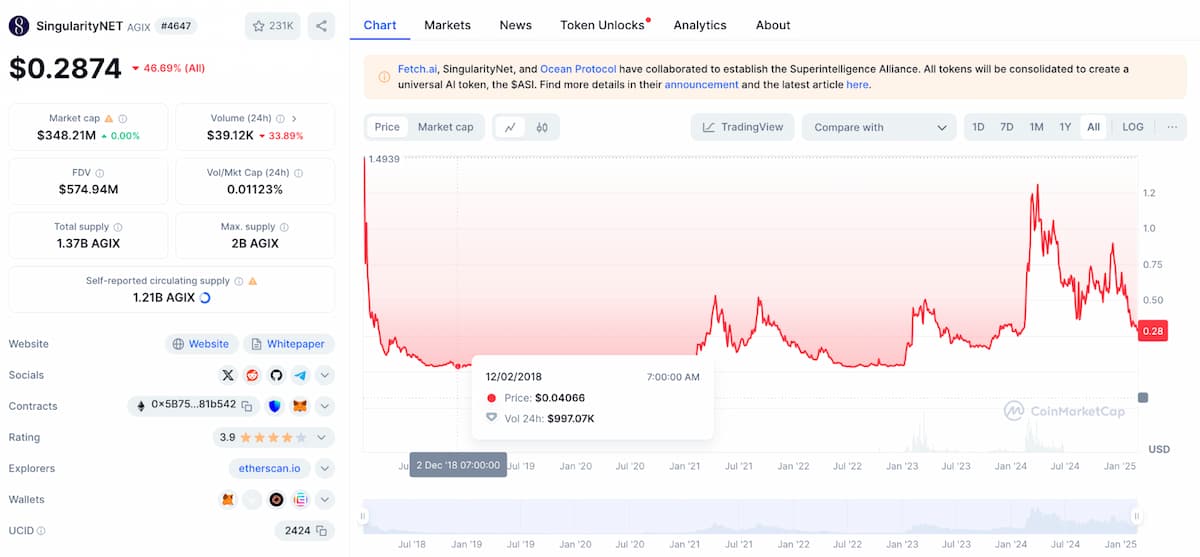Set chart range to 1Y
1200x557 pixels.
point(1065,127)
